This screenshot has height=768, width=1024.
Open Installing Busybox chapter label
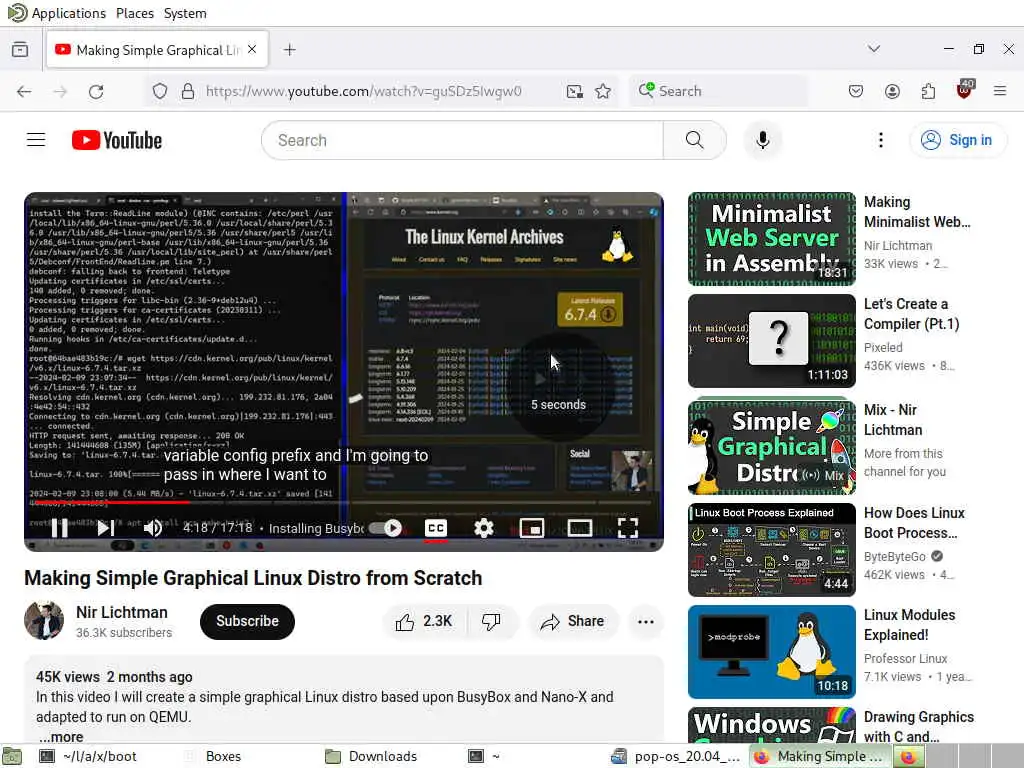click(316, 528)
